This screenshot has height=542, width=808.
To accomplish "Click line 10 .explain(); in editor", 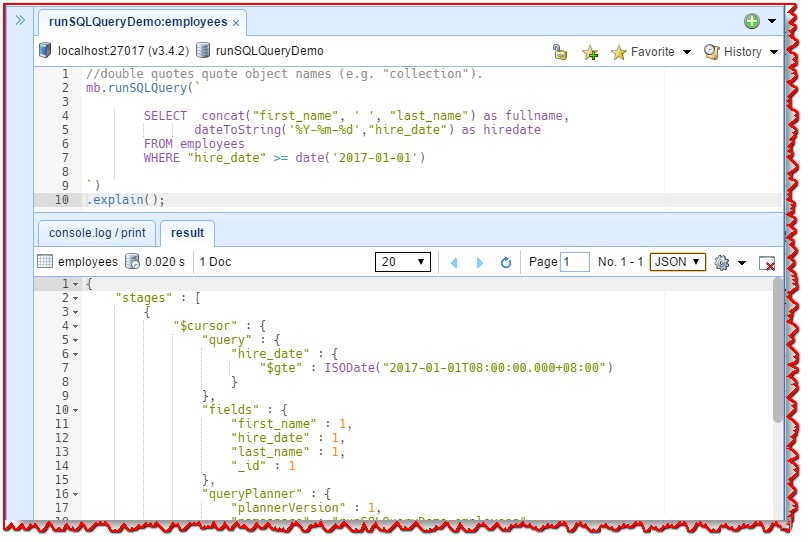I will [x=125, y=200].
